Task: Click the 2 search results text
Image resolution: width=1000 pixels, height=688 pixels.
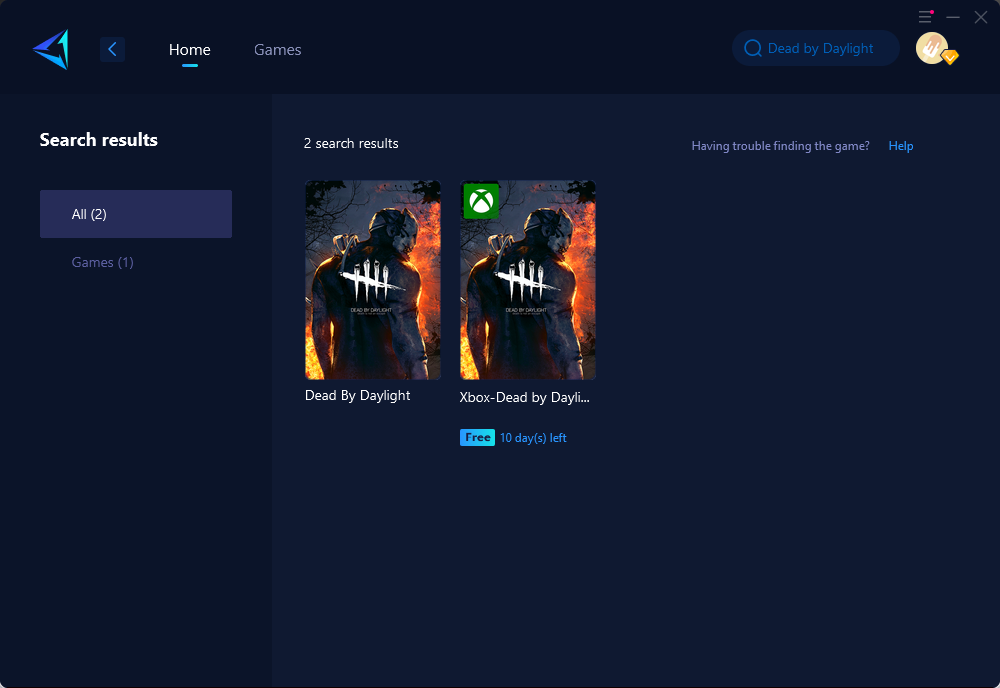Action: [351, 143]
